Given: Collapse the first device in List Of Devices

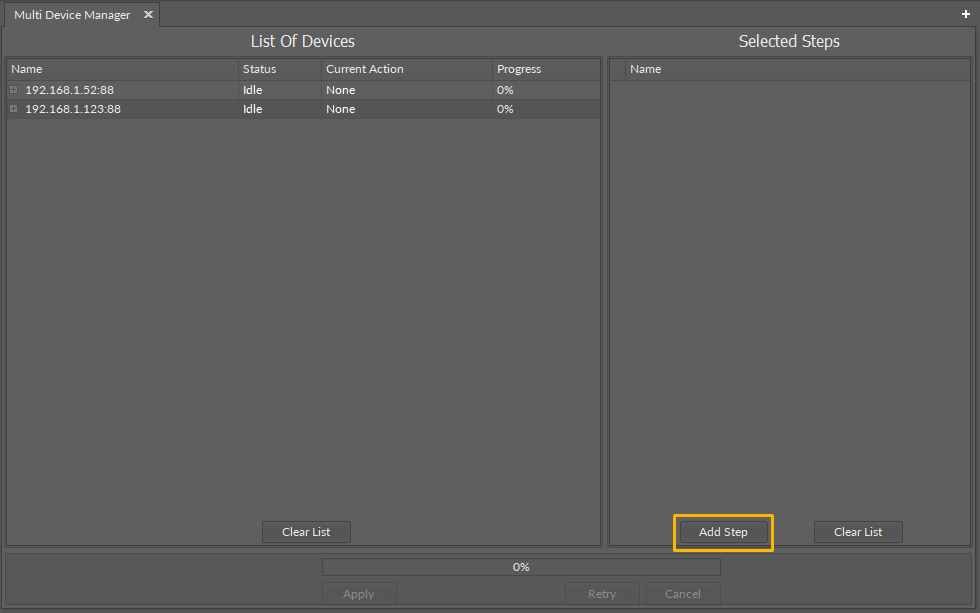Looking at the screenshot, I should [x=13, y=89].
